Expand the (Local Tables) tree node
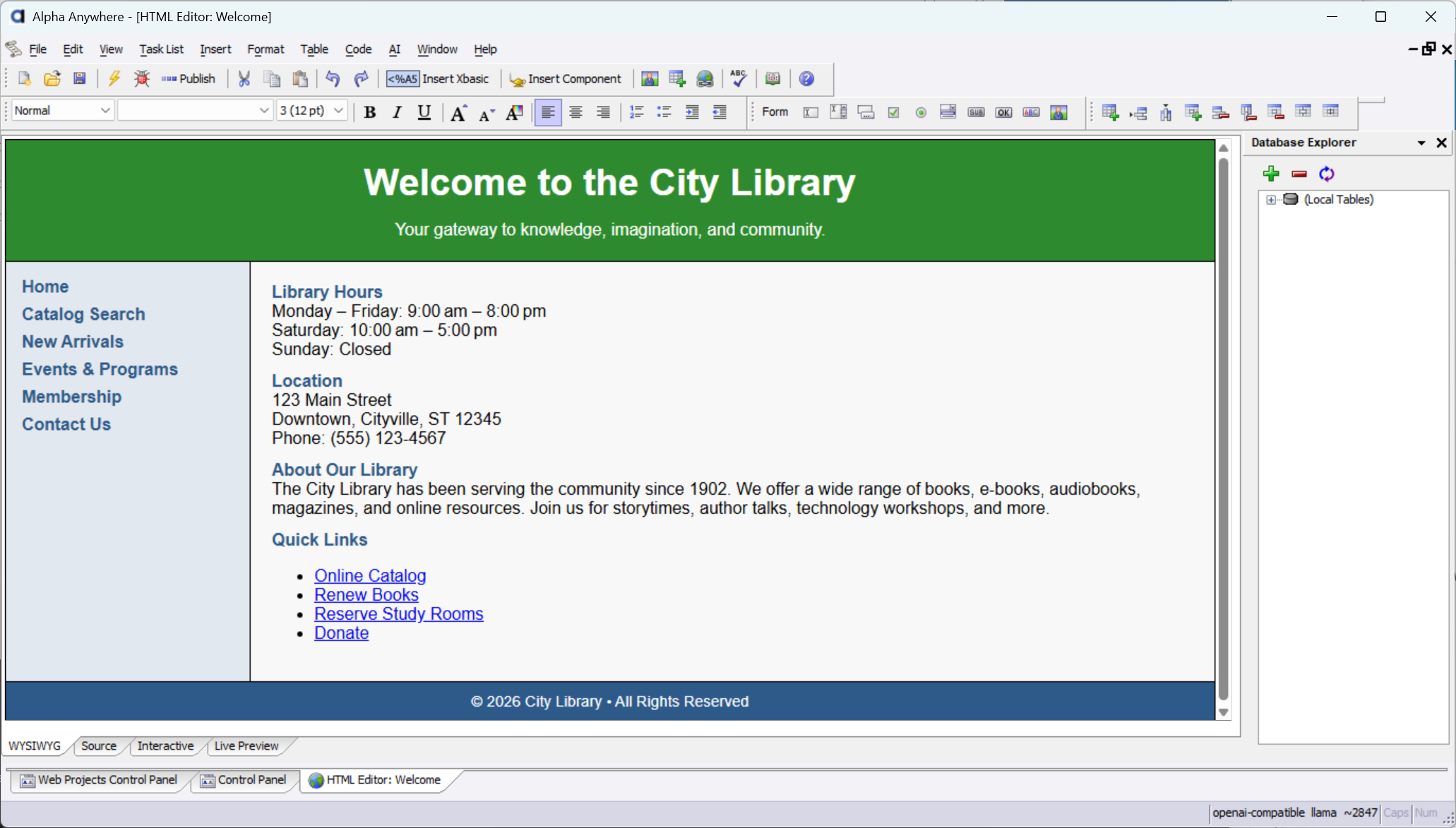Image resolution: width=1456 pixels, height=828 pixels. [1271, 200]
